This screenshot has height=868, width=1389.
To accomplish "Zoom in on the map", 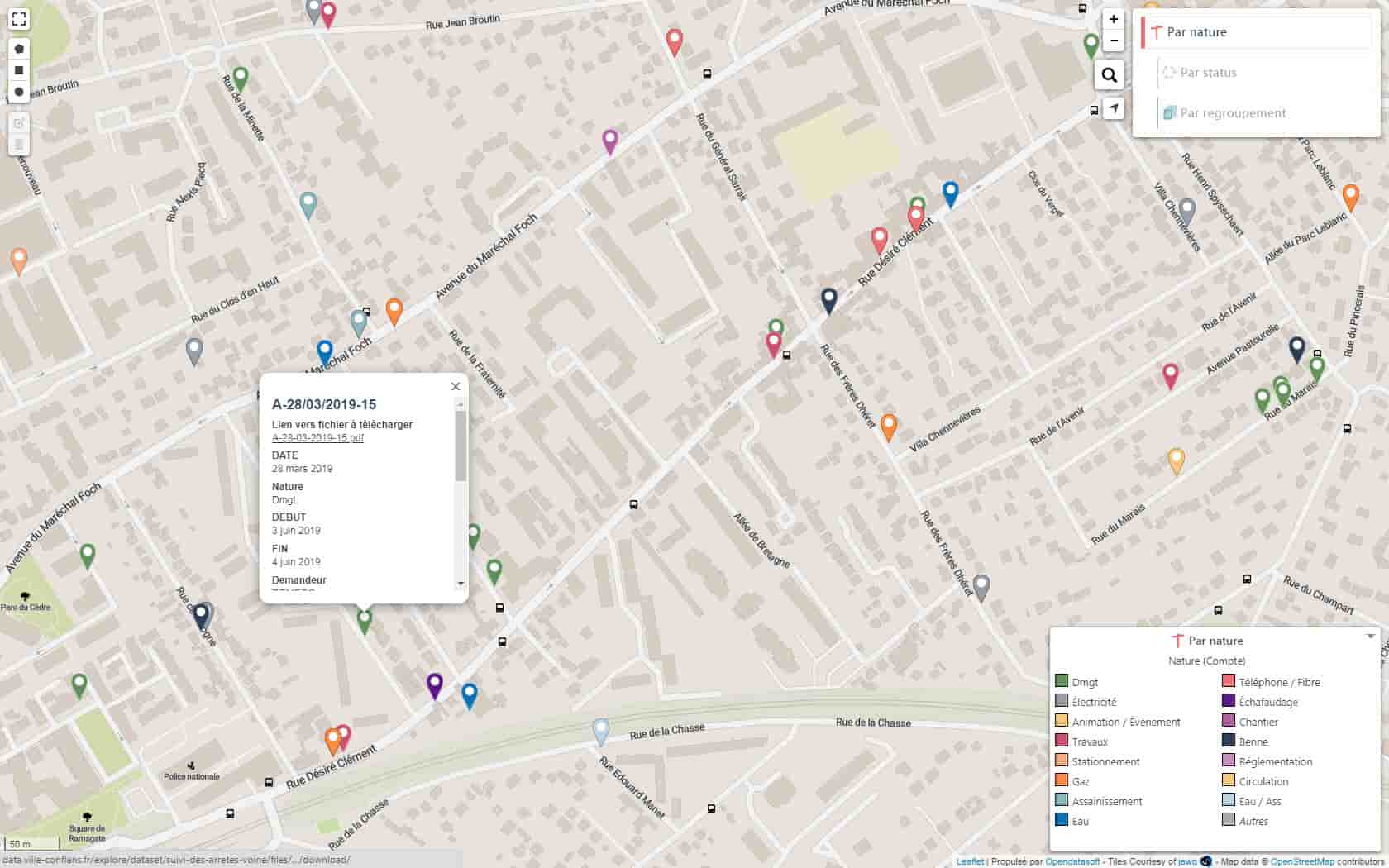I will click(x=1114, y=19).
